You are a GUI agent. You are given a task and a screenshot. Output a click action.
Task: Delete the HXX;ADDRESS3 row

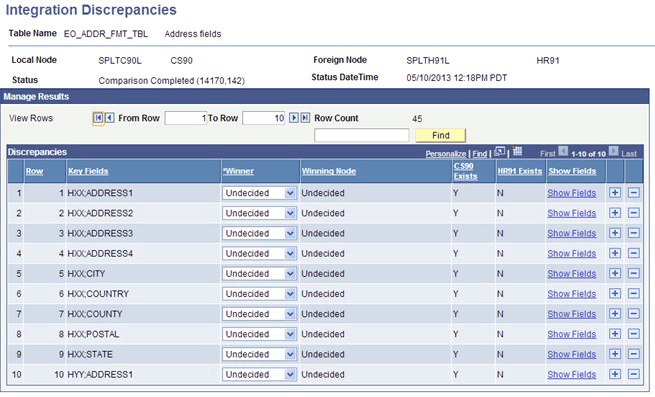pyautogui.click(x=634, y=233)
